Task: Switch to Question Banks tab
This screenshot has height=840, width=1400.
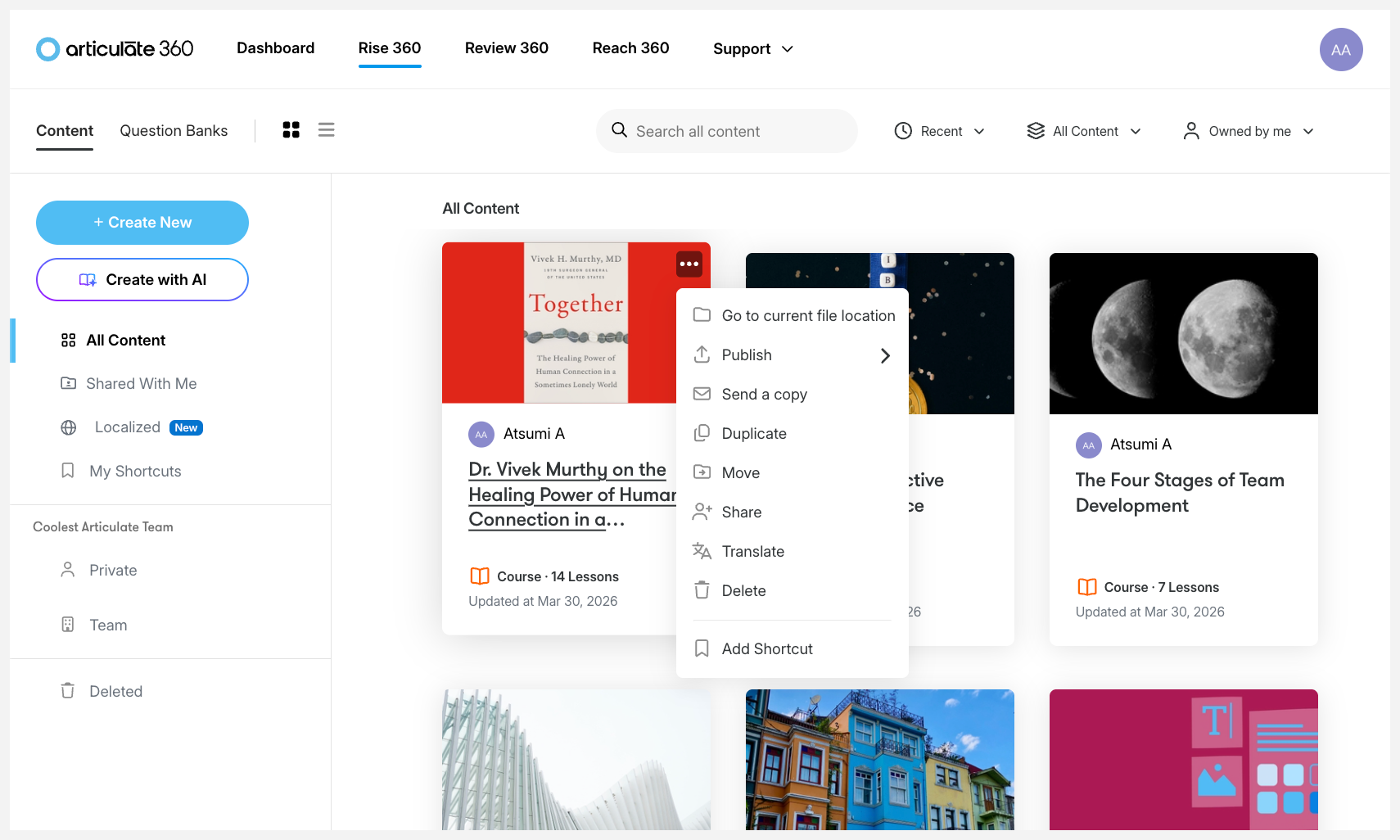Action: pos(174,131)
